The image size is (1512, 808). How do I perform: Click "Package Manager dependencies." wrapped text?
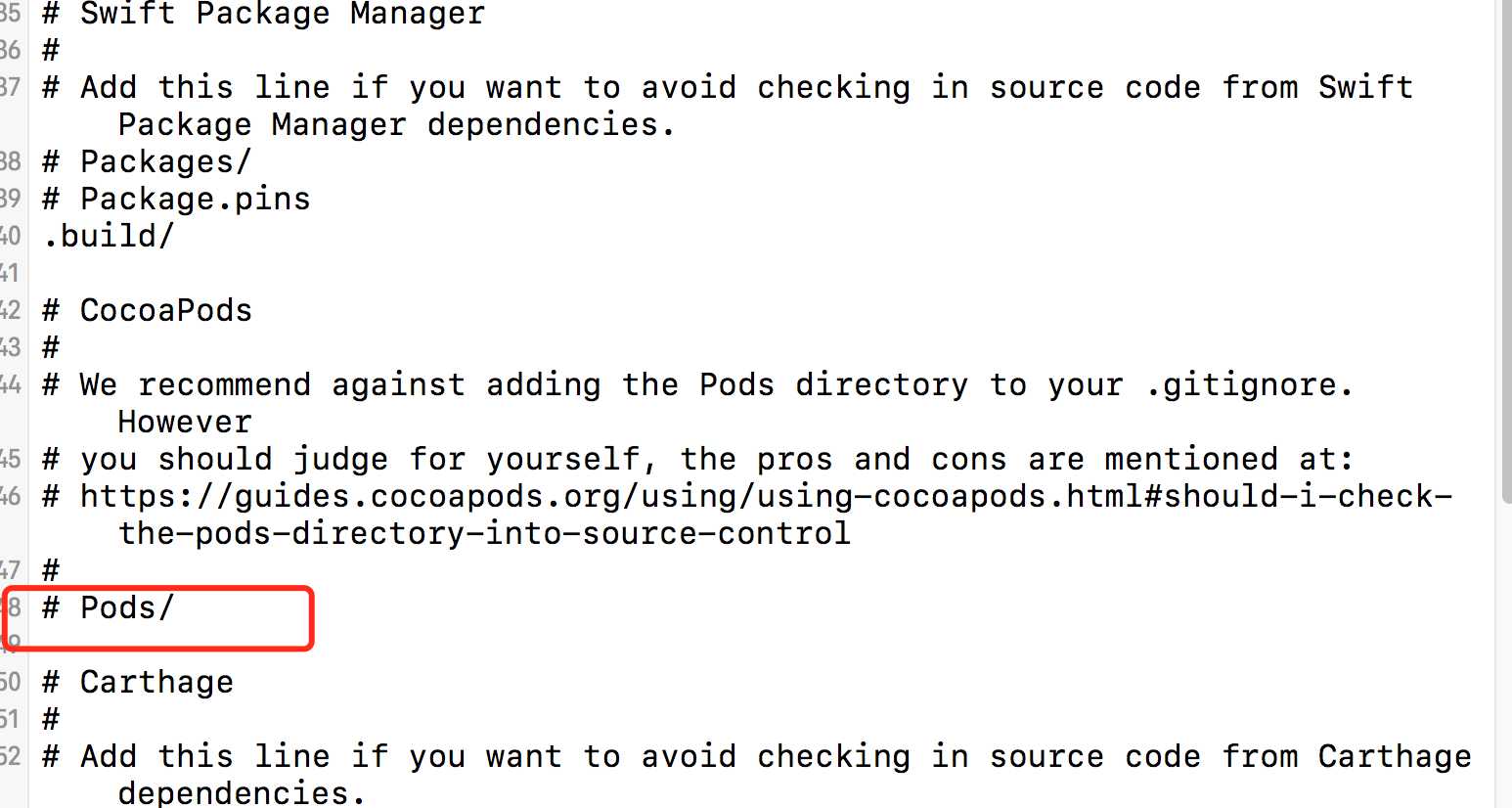pos(397,124)
